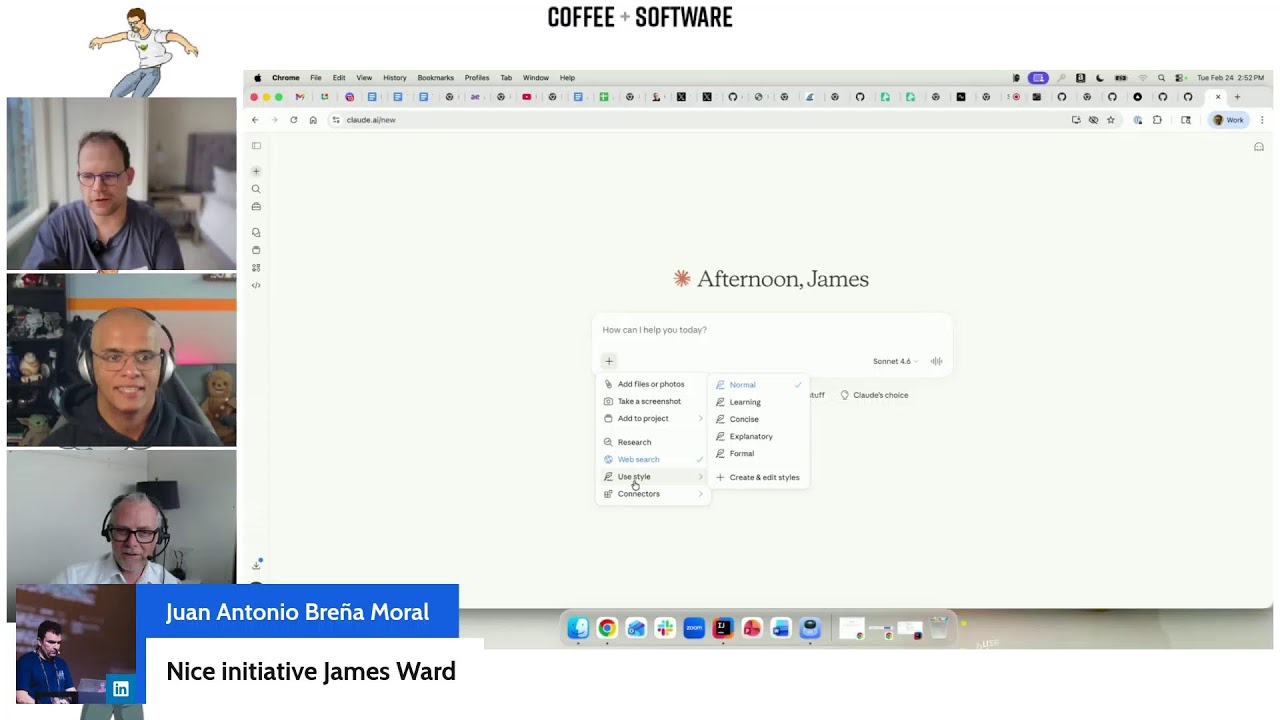Click the Claude's choice suggestion chip
Screen dimensions: 1280x720
pos(874,395)
